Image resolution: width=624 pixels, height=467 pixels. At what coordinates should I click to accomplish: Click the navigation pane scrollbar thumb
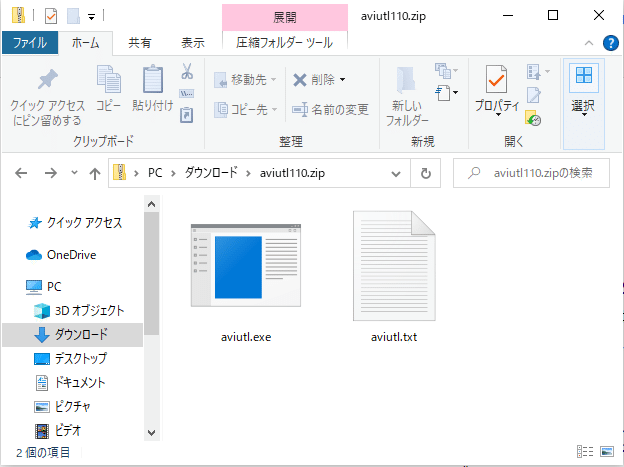(x=151, y=274)
